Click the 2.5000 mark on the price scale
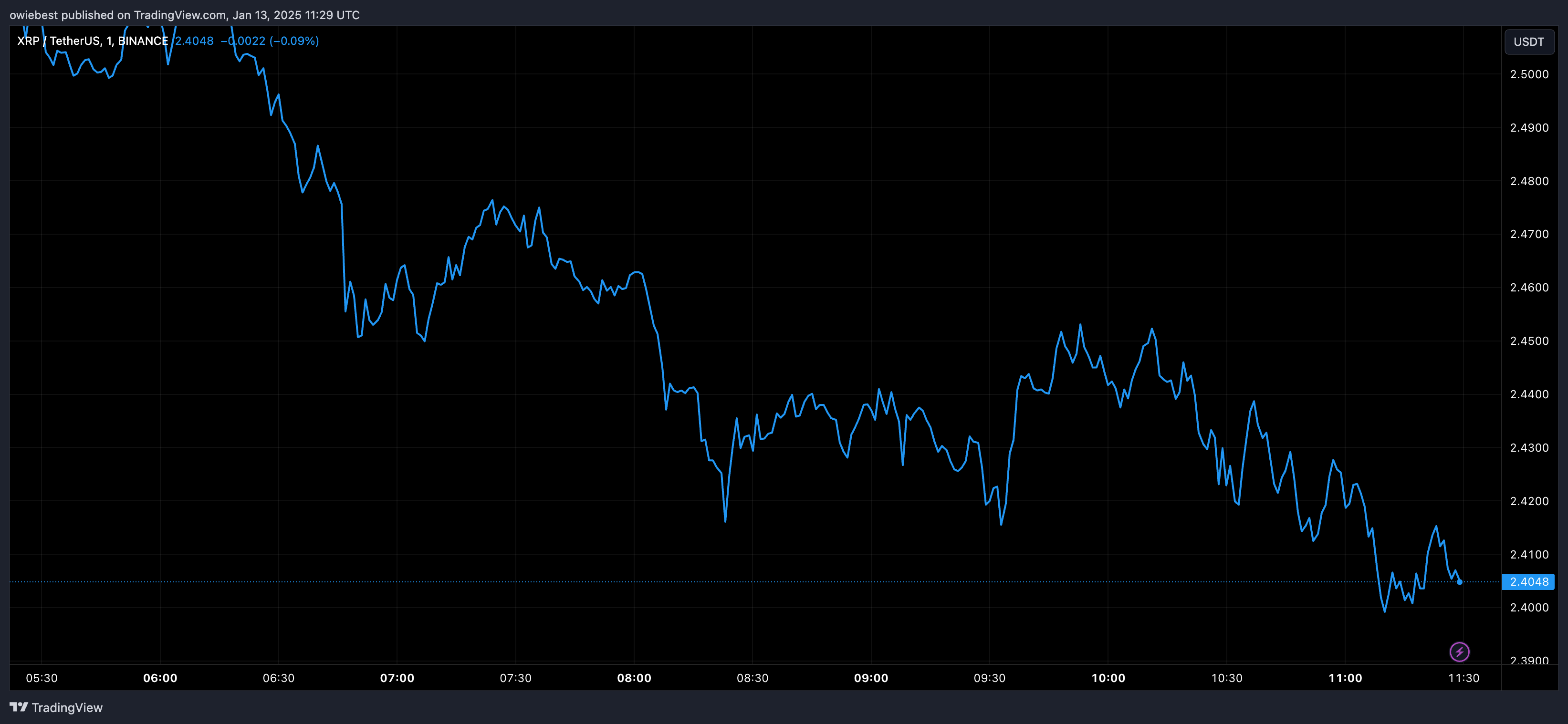The height and width of the screenshot is (724, 1568). tap(1529, 74)
